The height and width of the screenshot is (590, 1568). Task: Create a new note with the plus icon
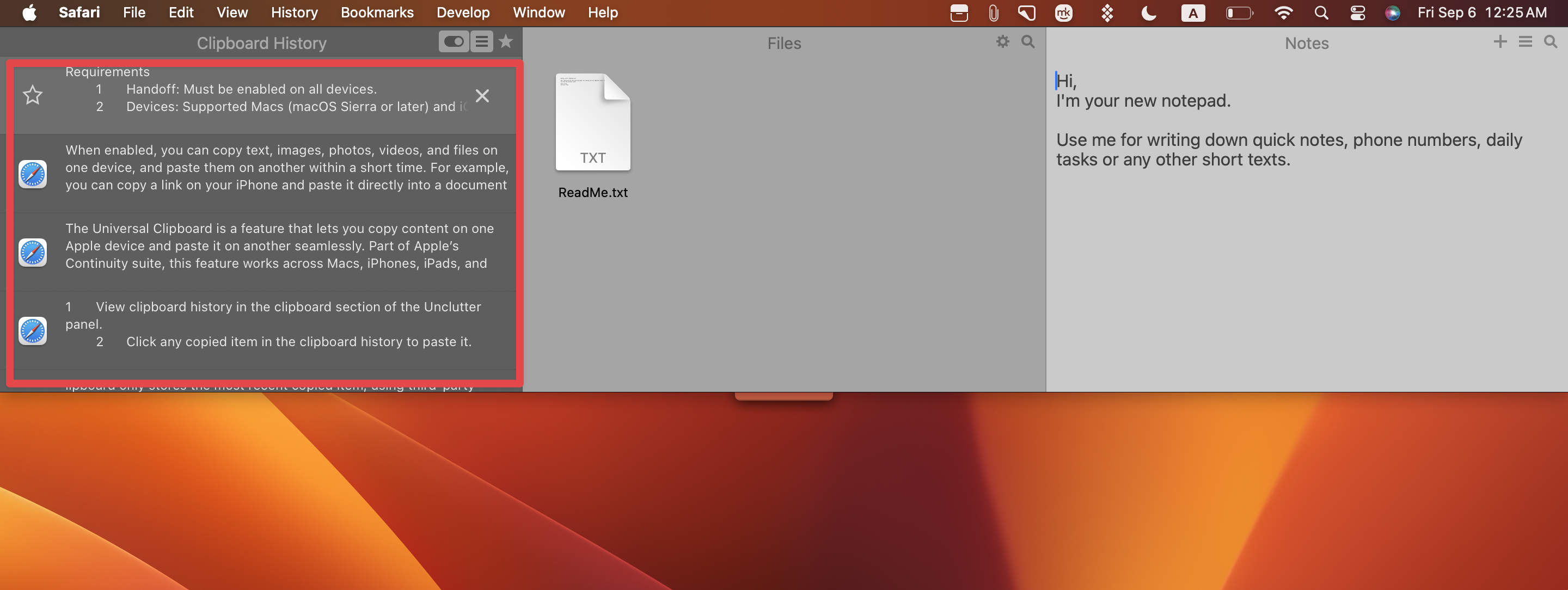(1500, 42)
